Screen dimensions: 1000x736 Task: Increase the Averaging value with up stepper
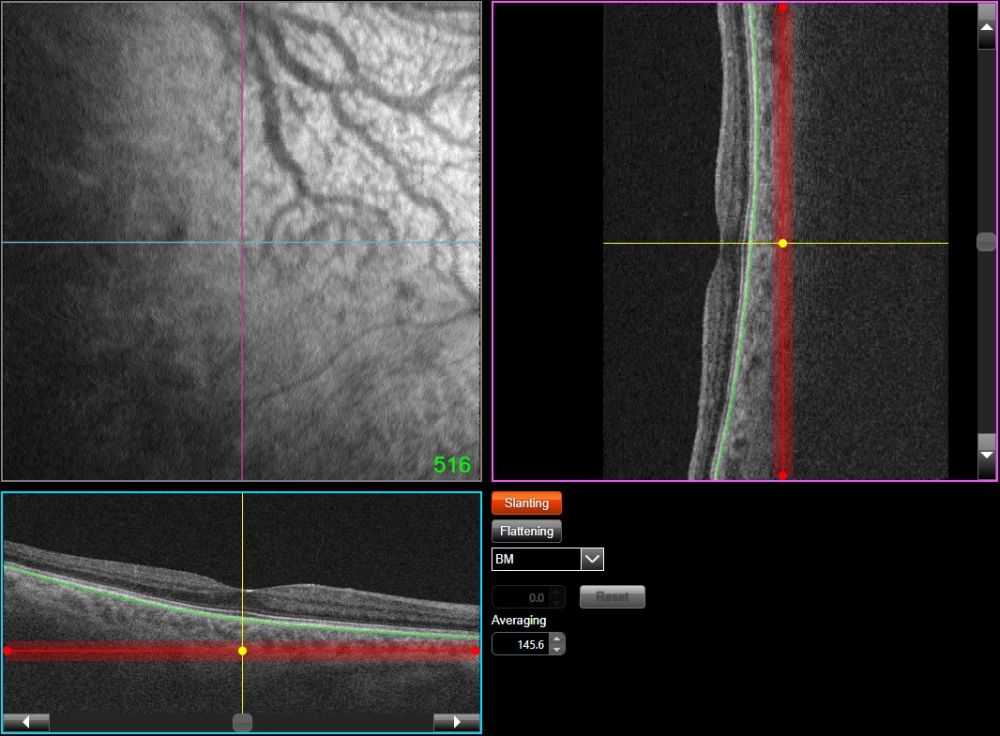coord(557,639)
